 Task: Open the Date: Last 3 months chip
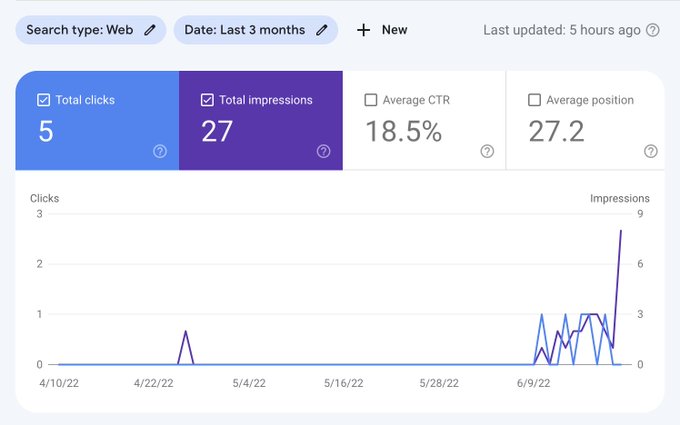point(256,30)
